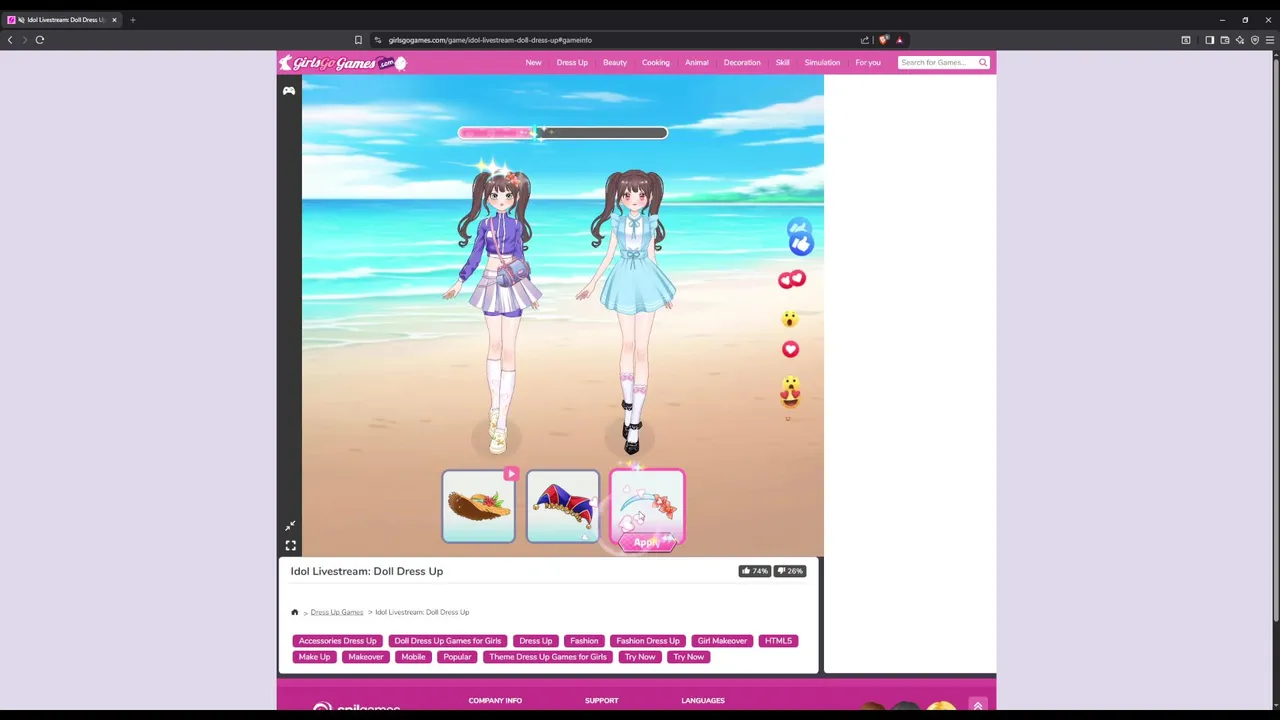The height and width of the screenshot is (720, 1280).
Task: Open the For you menu
Action: (868, 63)
